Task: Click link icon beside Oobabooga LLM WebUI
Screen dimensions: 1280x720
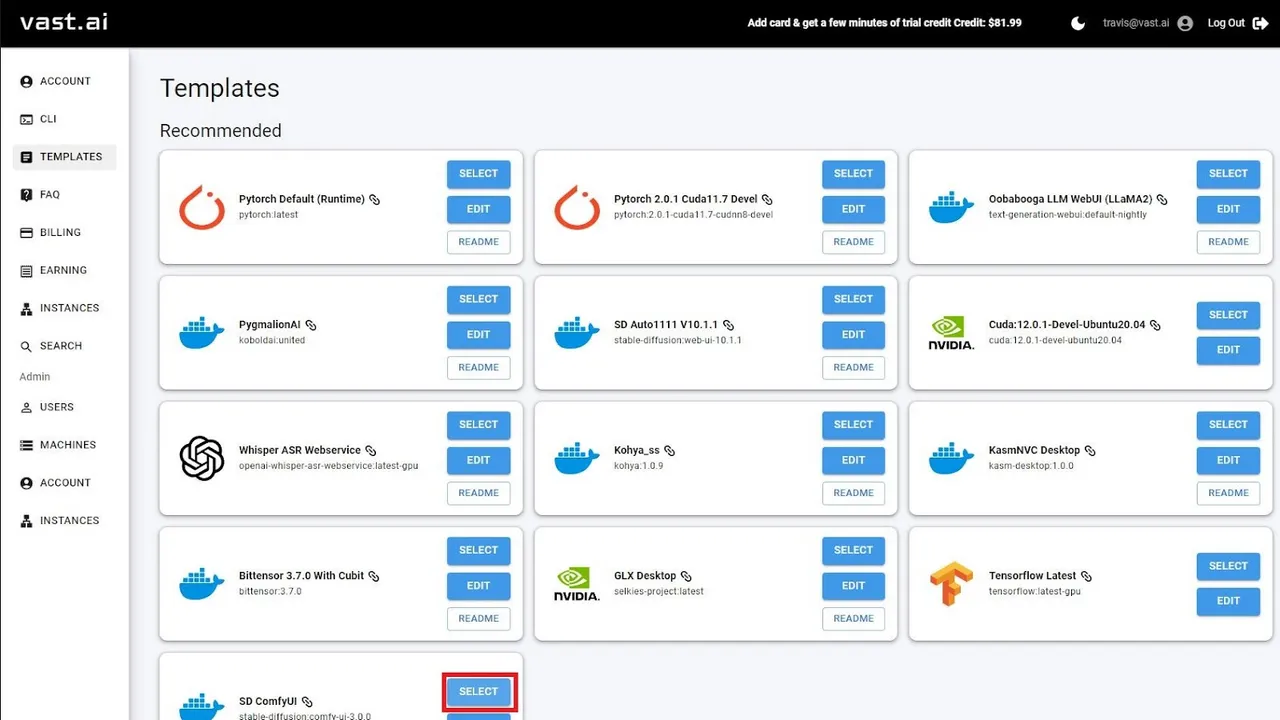Action: (1162, 200)
